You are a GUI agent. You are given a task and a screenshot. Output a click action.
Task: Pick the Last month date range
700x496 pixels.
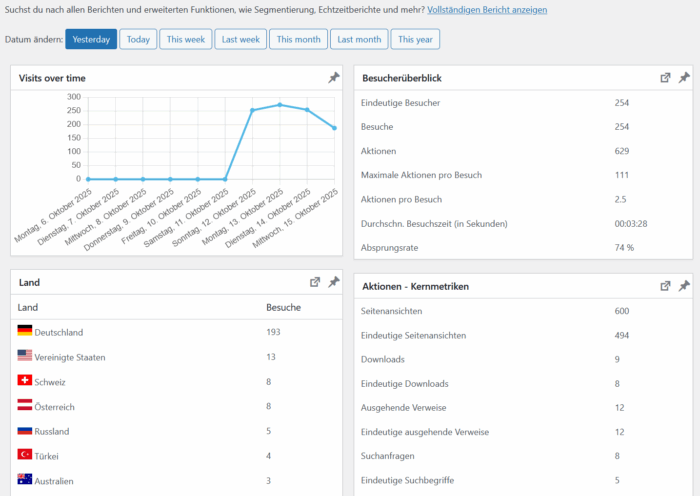coord(359,39)
